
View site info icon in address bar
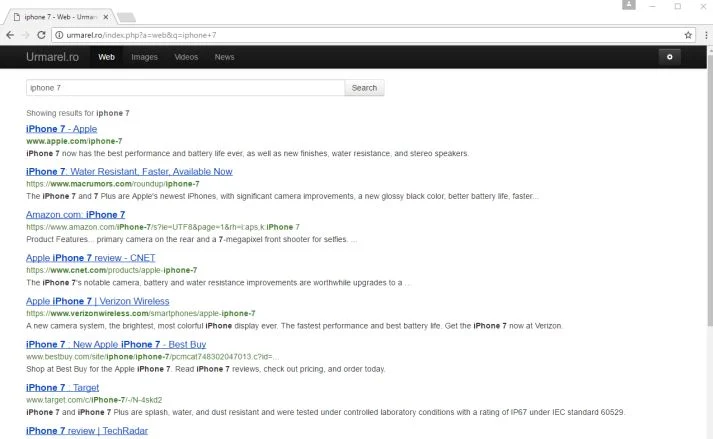pyautogui.click(x=59, y=35)
